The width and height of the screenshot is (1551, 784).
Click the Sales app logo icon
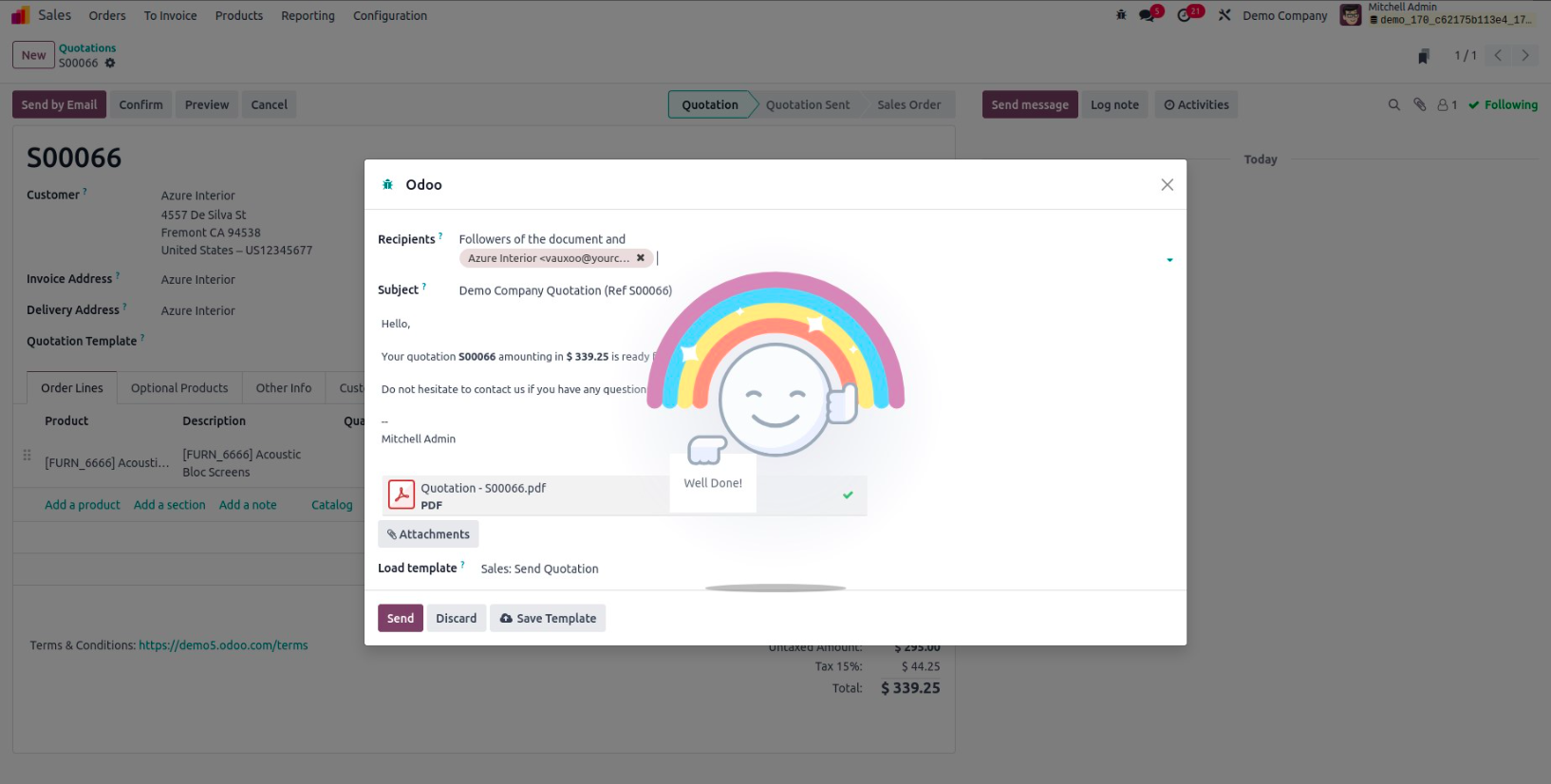20,15
